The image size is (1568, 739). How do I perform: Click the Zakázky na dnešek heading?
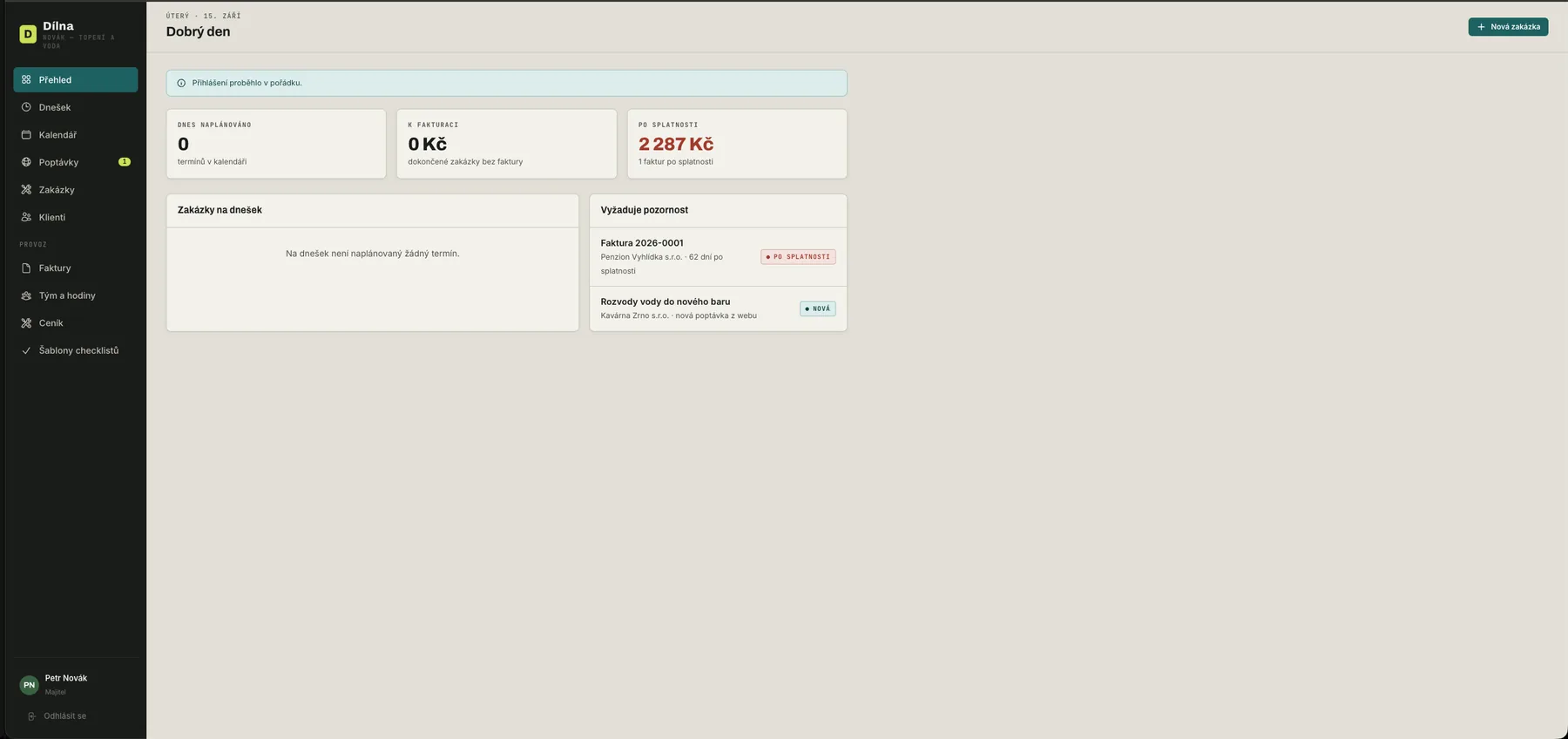(220, 210)
